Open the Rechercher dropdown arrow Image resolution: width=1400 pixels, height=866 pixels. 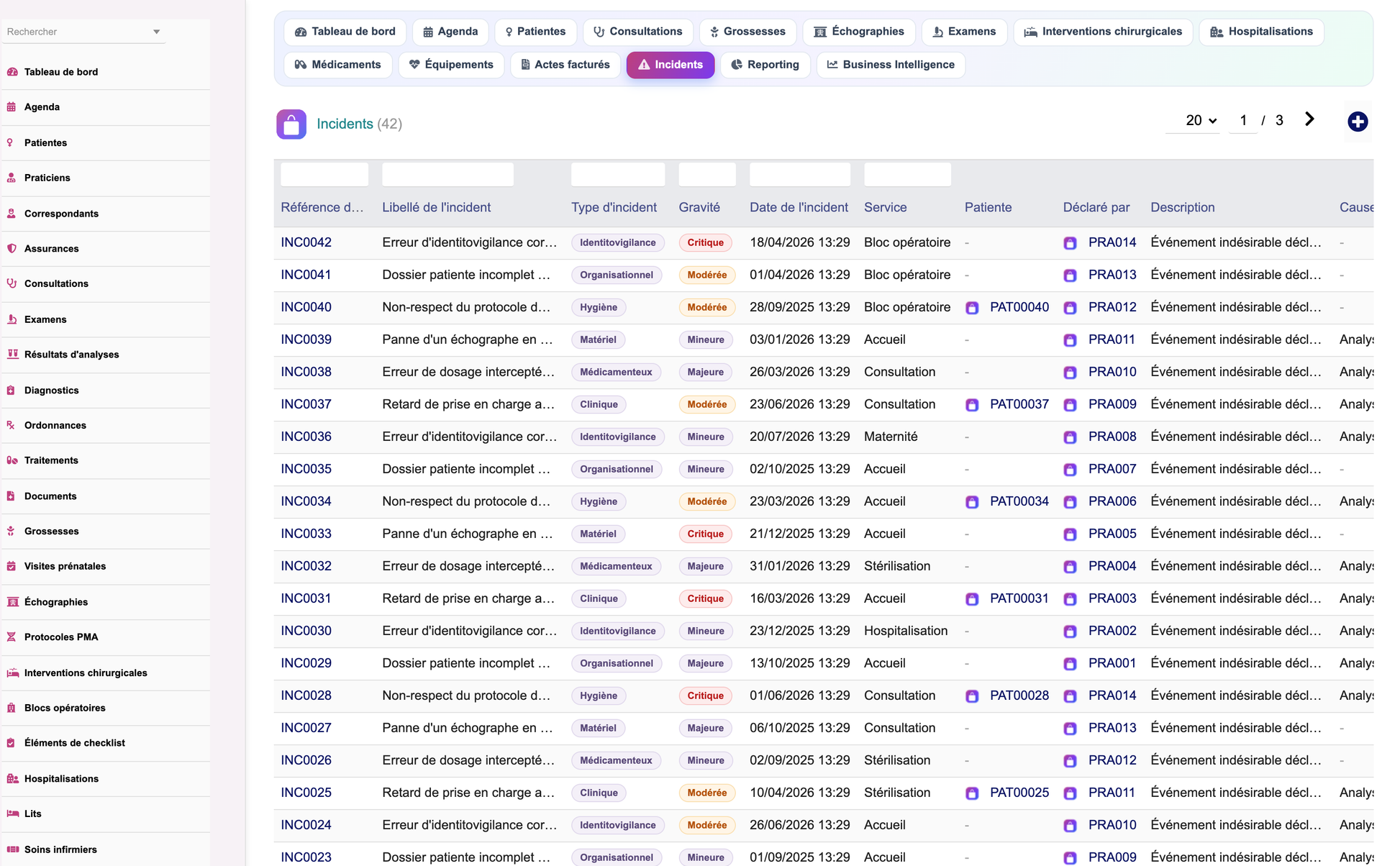156,32
